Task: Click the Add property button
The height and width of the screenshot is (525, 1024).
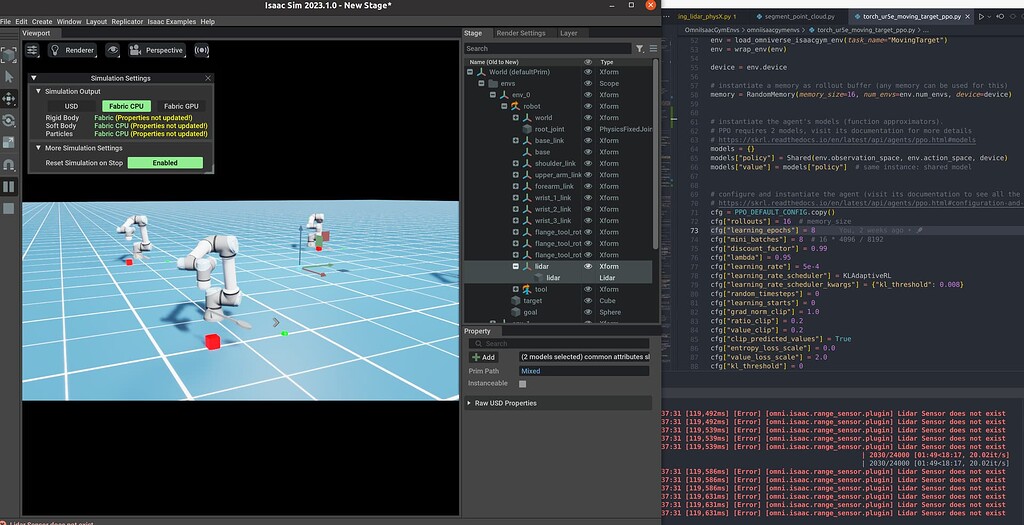Action: pos(484,357)
